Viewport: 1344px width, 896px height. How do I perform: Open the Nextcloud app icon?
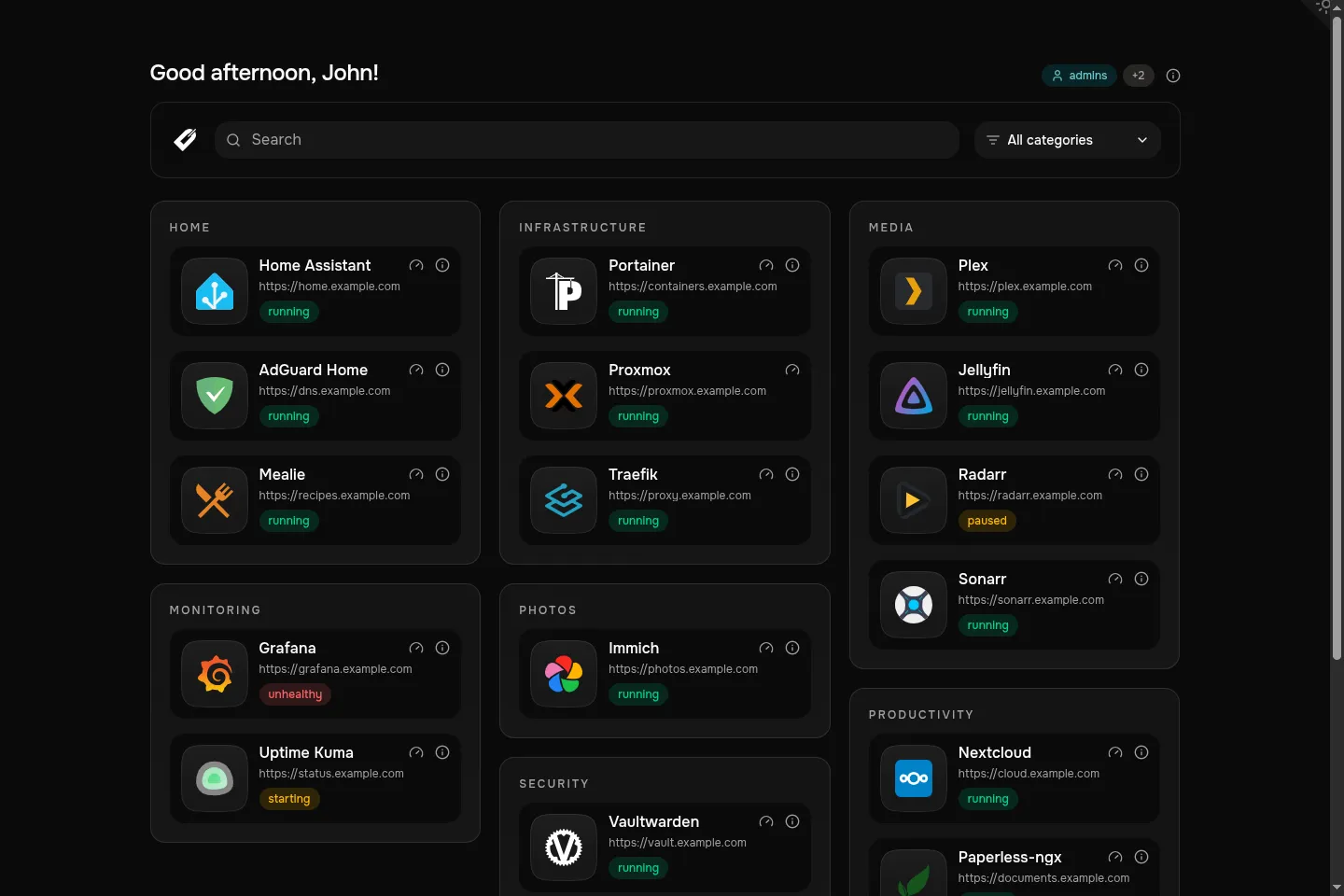pyautogui.click(x=914, y=778)
